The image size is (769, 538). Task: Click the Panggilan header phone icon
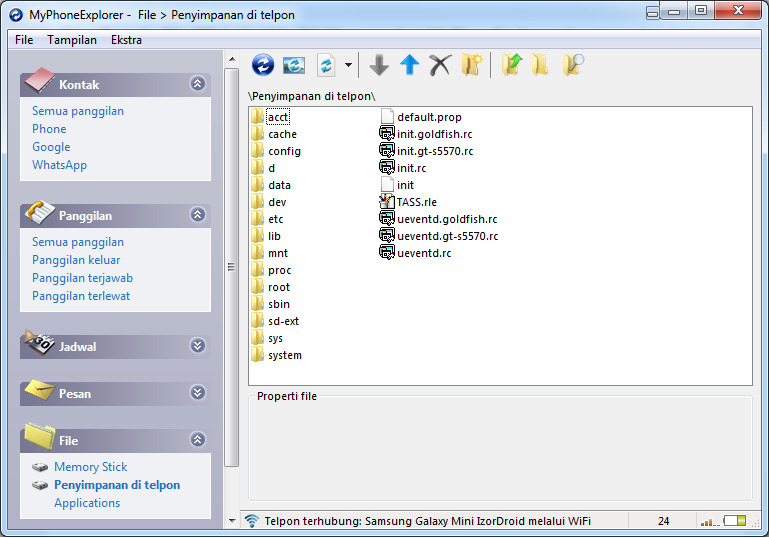click(x=39, y=212)
